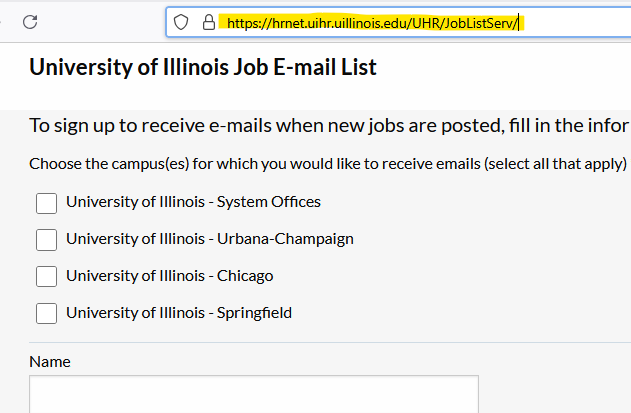631x413 pixels.
Task: Click the padlock site security icon
Action: pos(208,22)
